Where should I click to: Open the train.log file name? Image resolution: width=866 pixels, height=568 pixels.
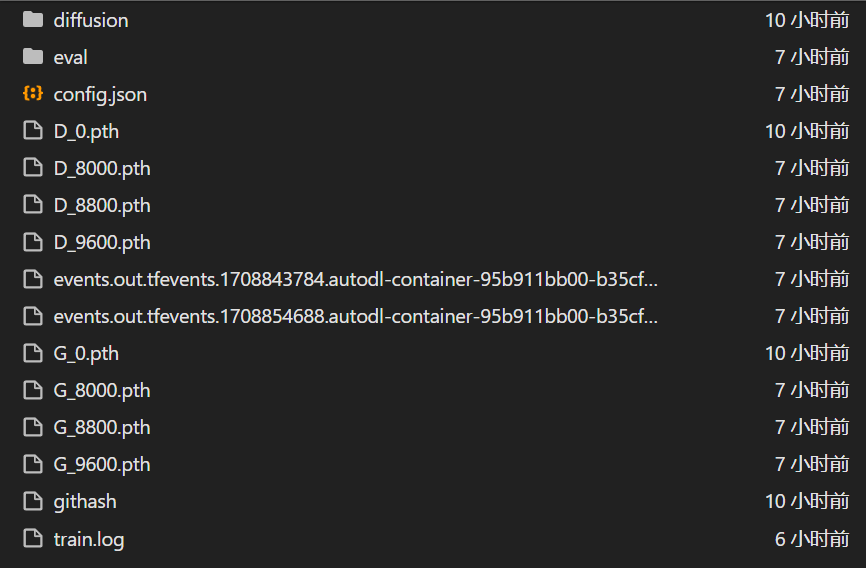pos(89,539)
